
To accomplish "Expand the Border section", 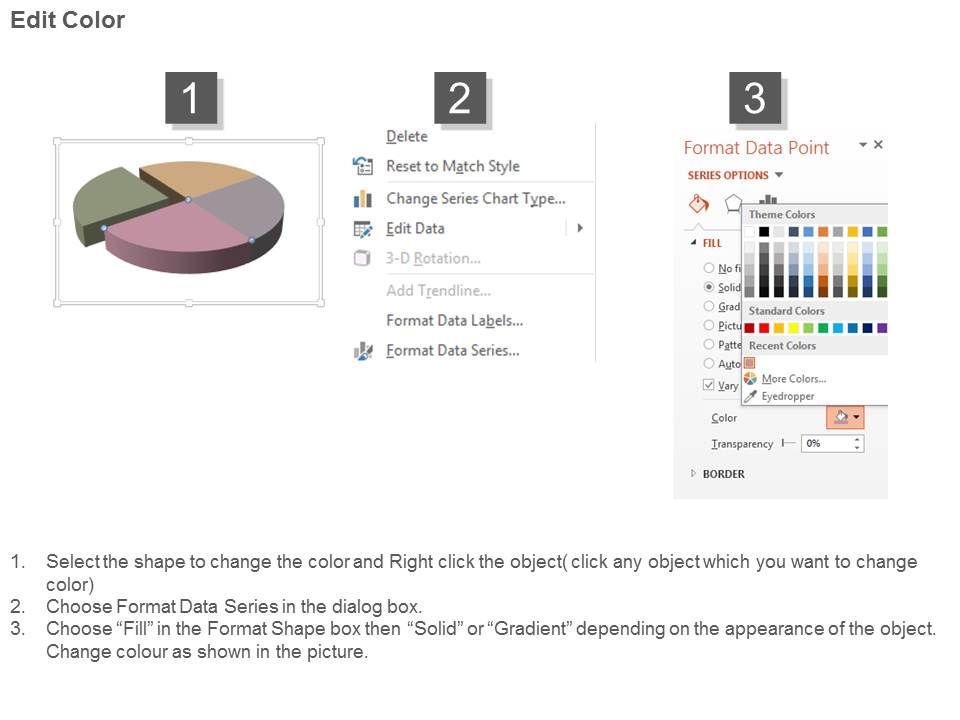I will pyautogui.click(x=695, y=474).
